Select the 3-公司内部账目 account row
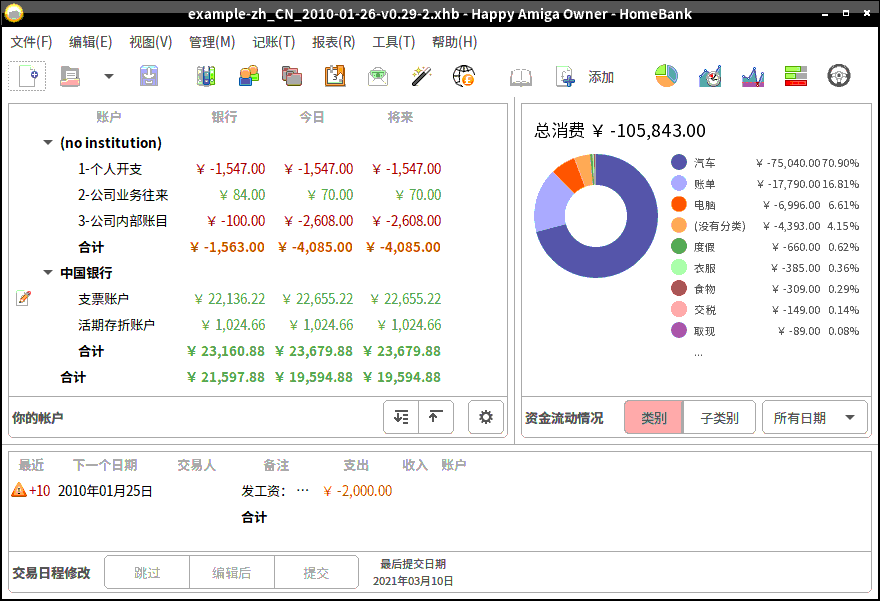The image size is (880, 601). click(258, 221)
